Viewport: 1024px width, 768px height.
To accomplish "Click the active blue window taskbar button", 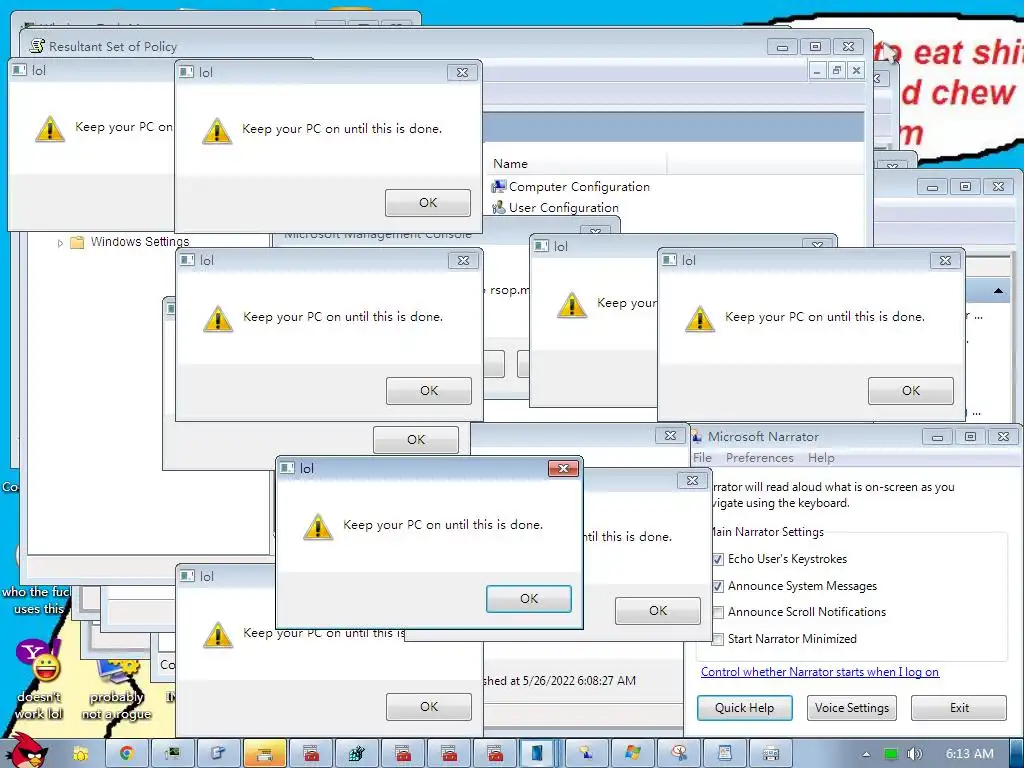I will coord(539,754).
